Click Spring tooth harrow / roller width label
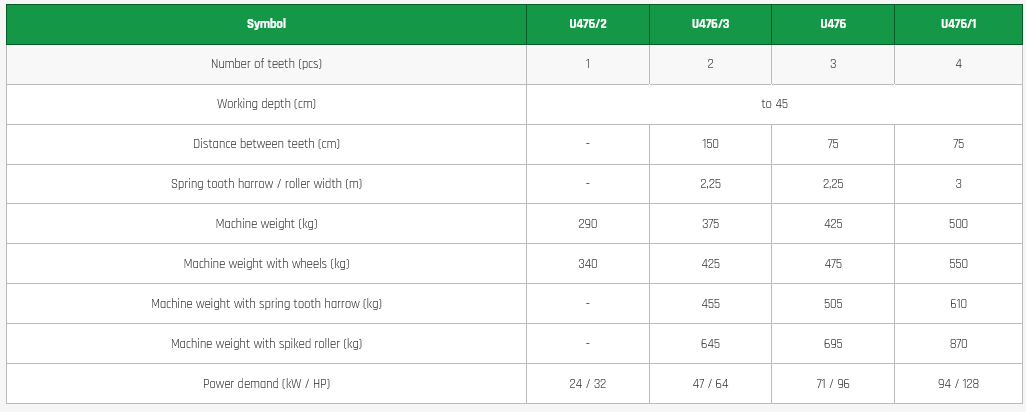This screenshot has width=1026, height=412. 266,184
